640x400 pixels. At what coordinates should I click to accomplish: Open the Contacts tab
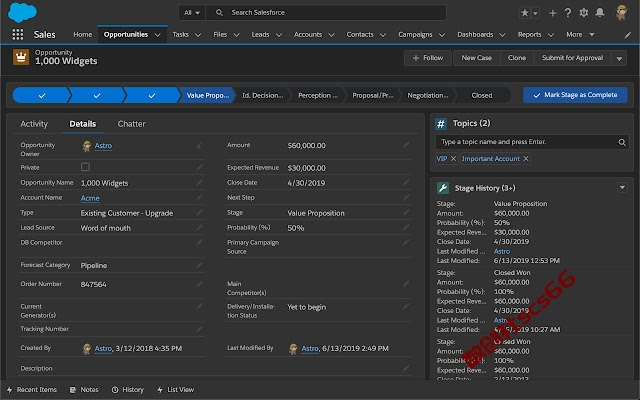point(360,35)
